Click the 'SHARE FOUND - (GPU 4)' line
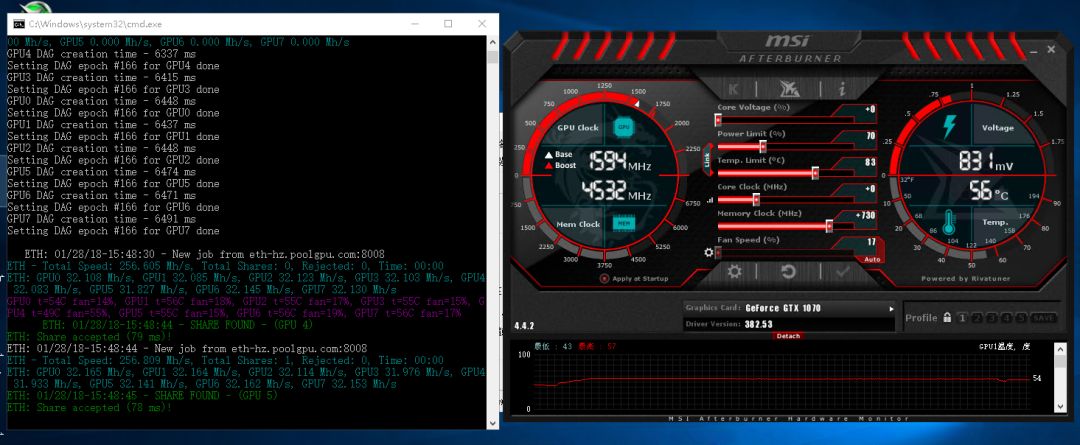 (178, 324)
